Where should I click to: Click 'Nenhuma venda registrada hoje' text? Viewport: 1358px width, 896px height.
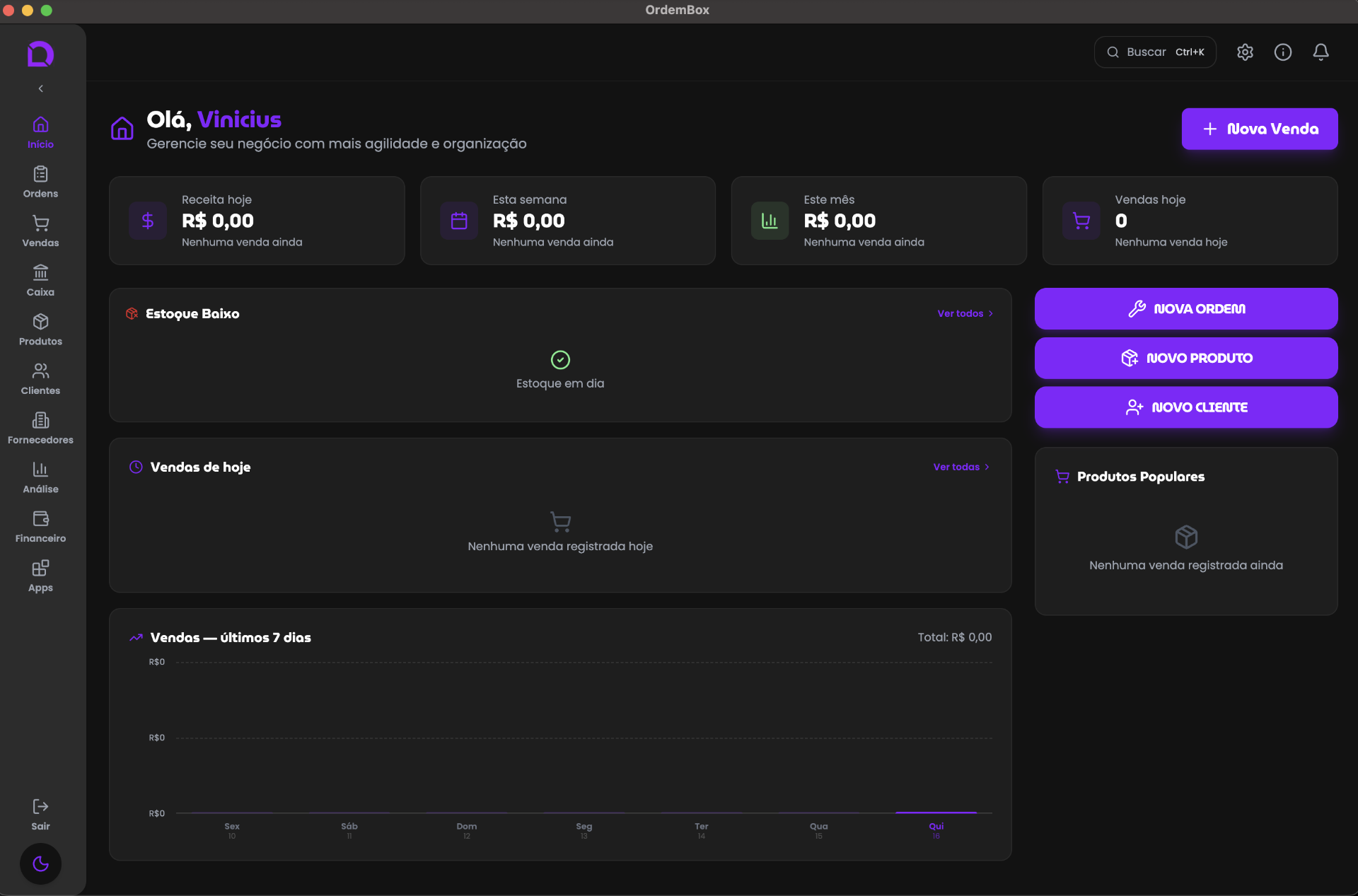click(x=560, y=546)
